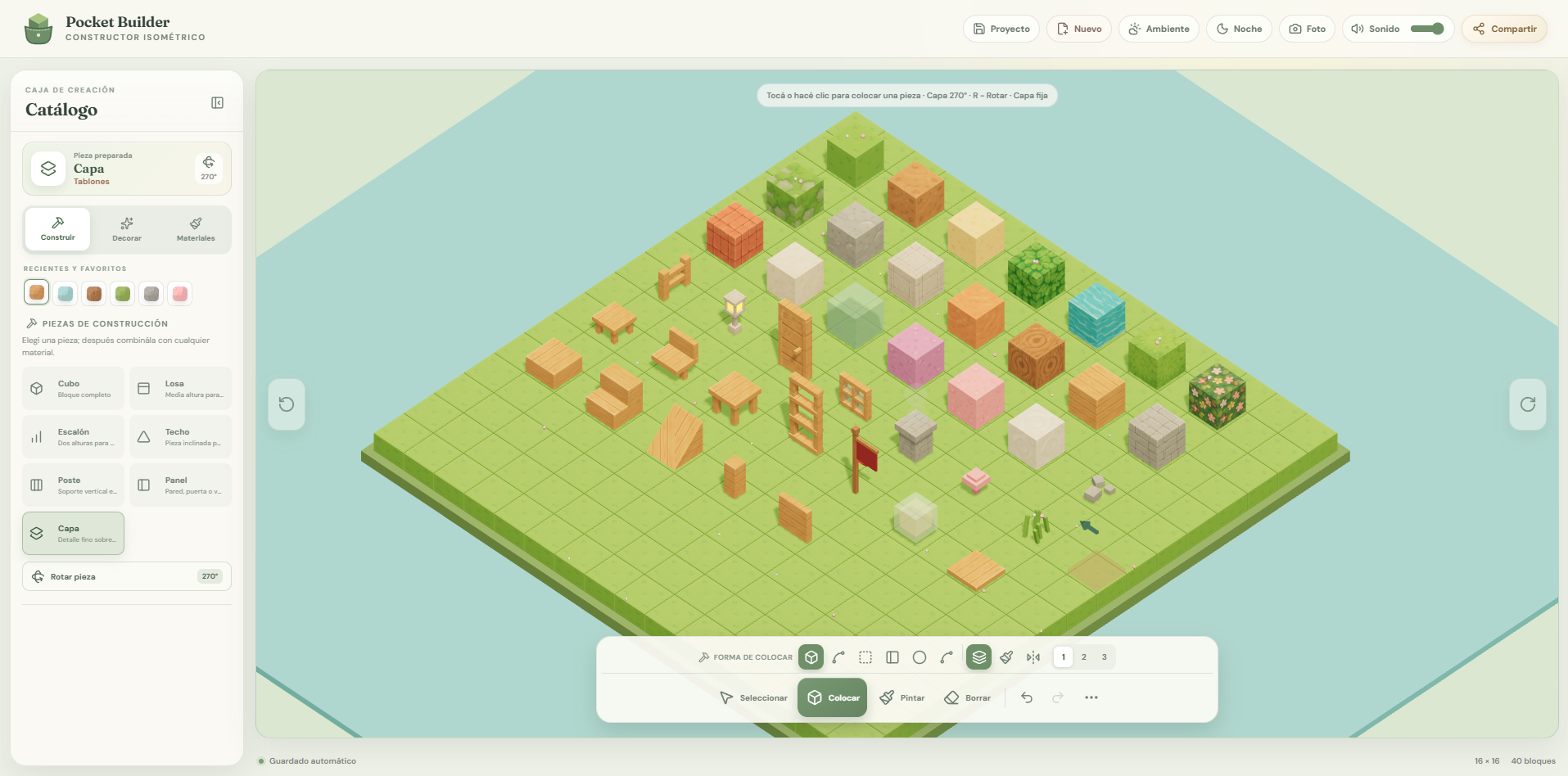Screen dimensions: 1568x776
Task: Choose the curve shape left of the dashed square
Action: pyautogui.click(x=838, y=657)
